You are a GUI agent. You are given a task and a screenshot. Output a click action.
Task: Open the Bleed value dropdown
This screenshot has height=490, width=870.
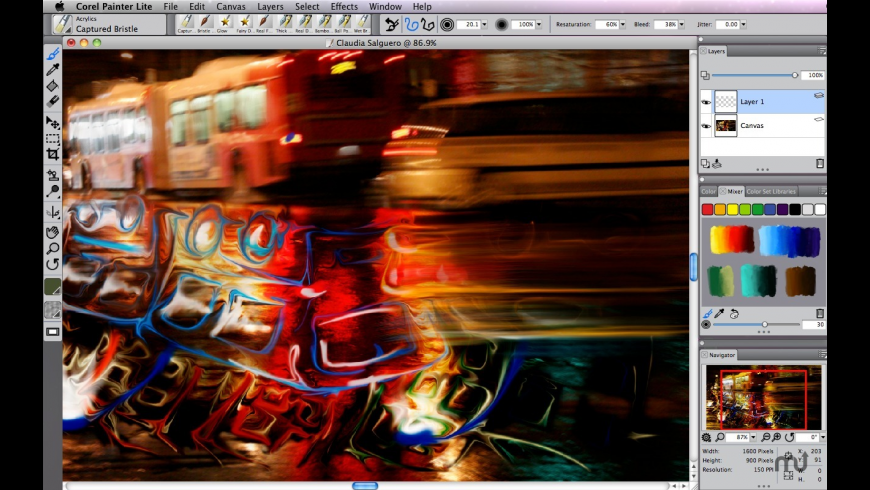click(691, 24)
